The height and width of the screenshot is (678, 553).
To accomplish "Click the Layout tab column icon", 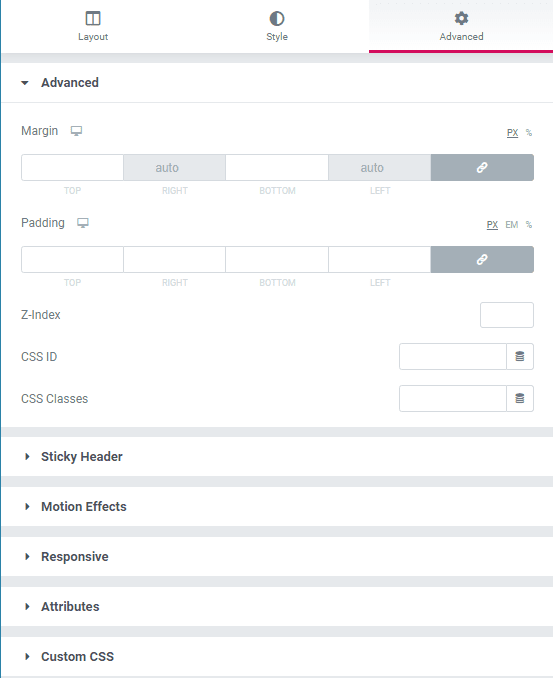I will coord(93,19).
